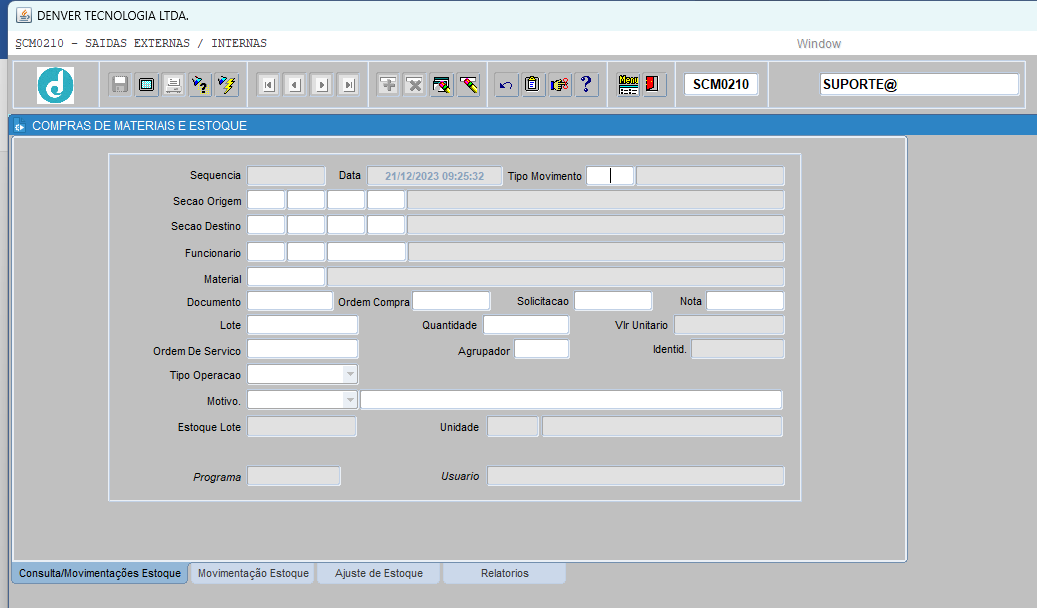The image size is (1037, 608).
Task: Click the Data field showing 21/12/2023 09:25:32
Action: click(x=435, y=176)
